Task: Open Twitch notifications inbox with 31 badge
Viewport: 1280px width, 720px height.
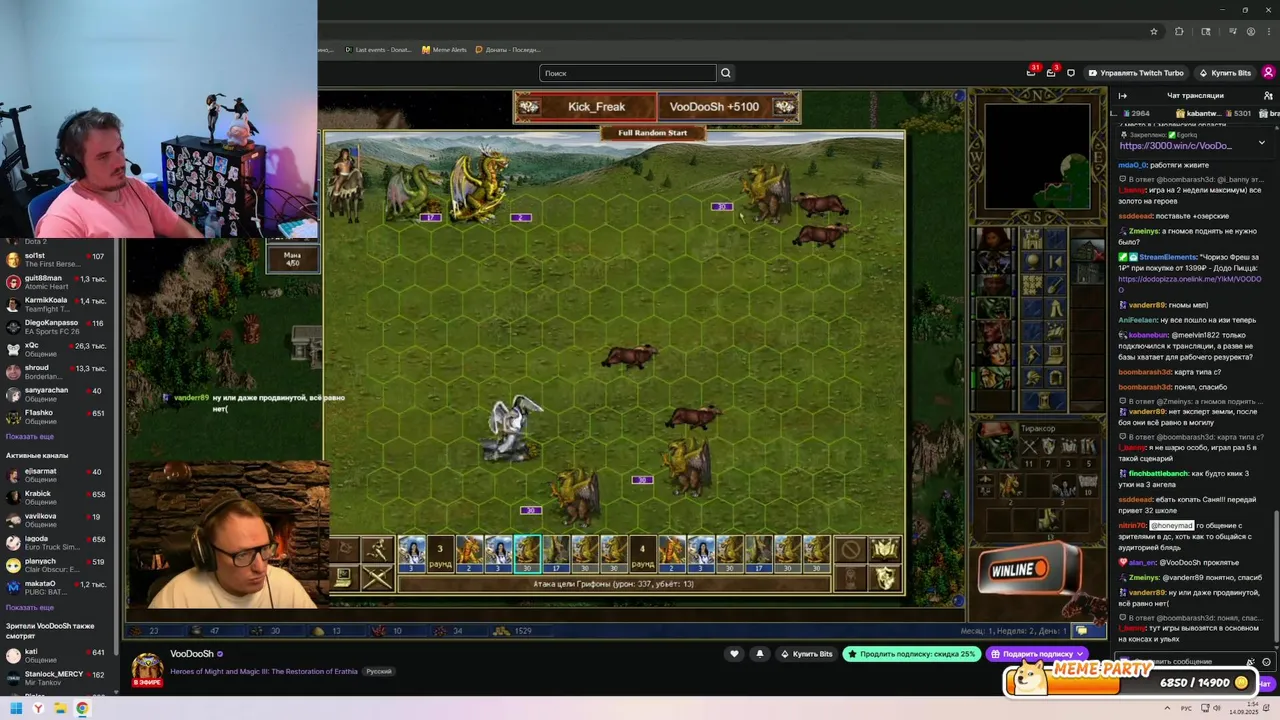Action: click(1031, 73)
